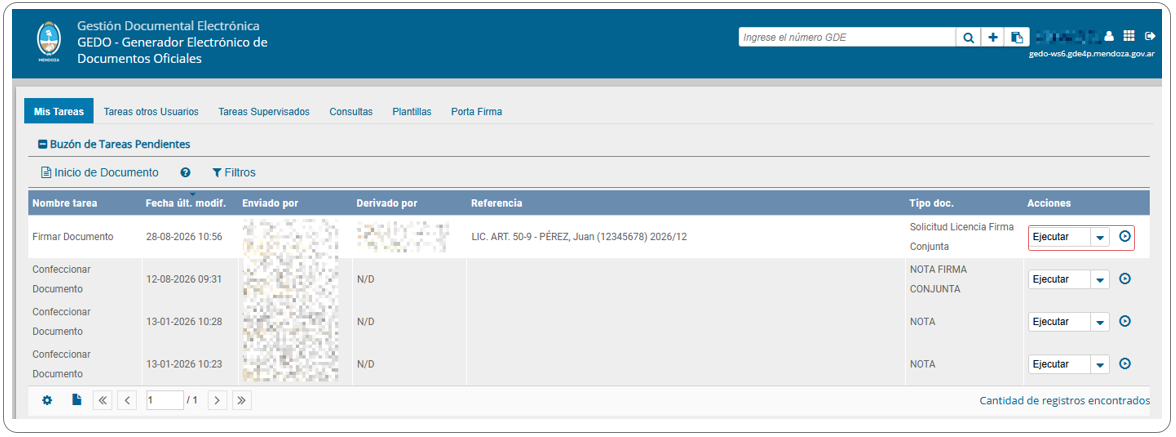Screen dimensions: 1176x437
Task: Open Ejecutar dropdown for 13-01-2026 10:28 row
Action: point(1100,322)
